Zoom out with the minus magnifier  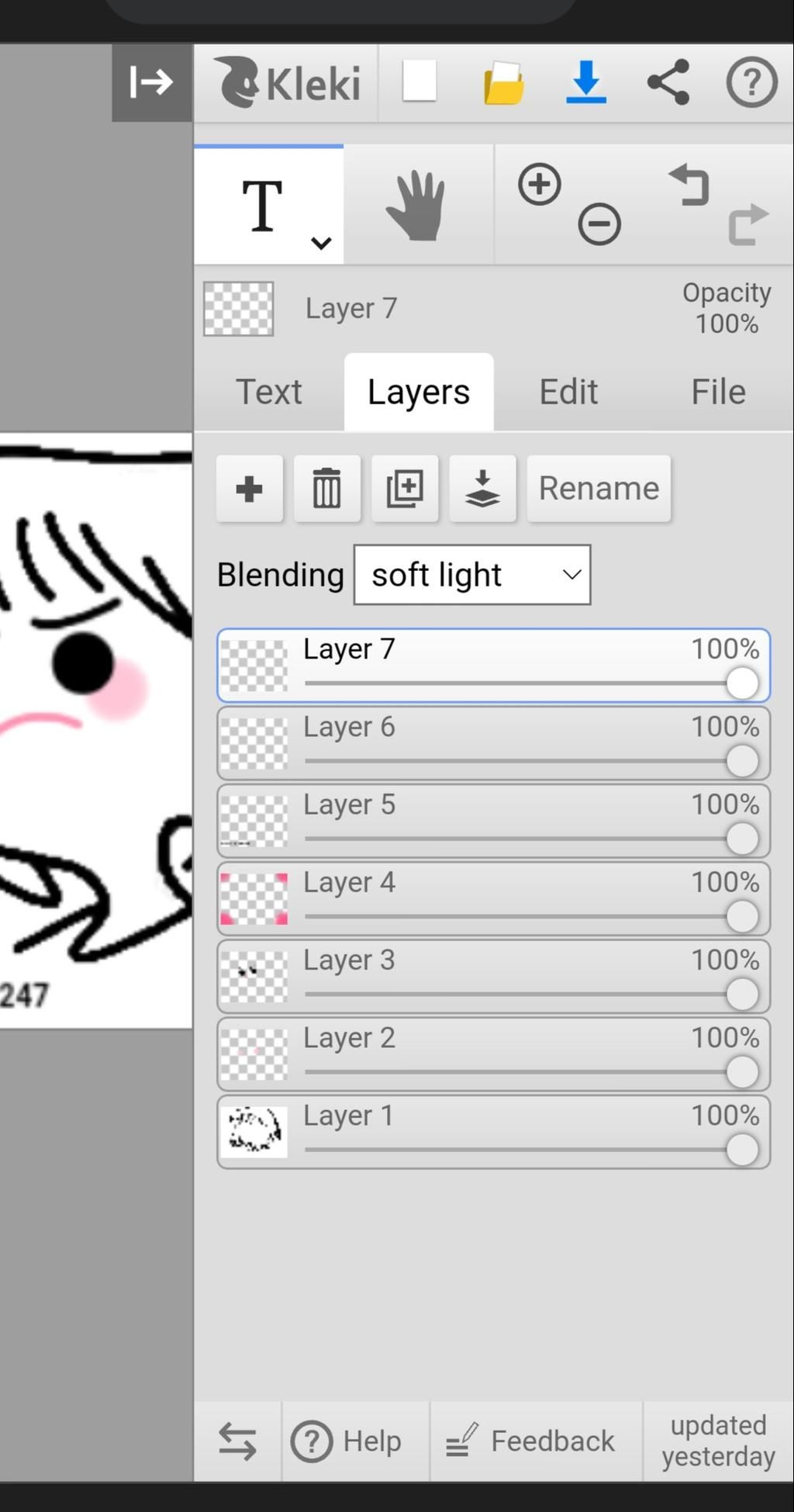click(x=599, y=224)
